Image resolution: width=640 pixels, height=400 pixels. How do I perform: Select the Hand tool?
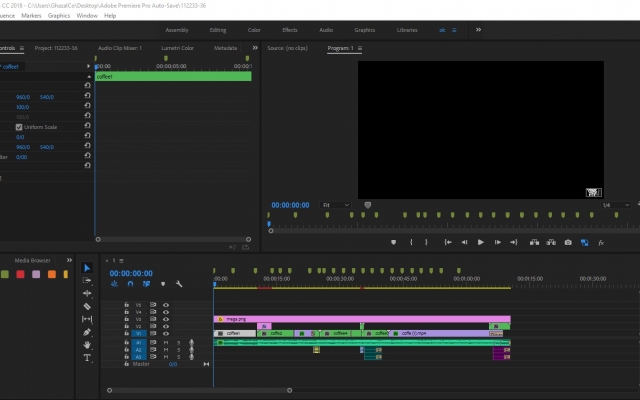coord(87,345)
